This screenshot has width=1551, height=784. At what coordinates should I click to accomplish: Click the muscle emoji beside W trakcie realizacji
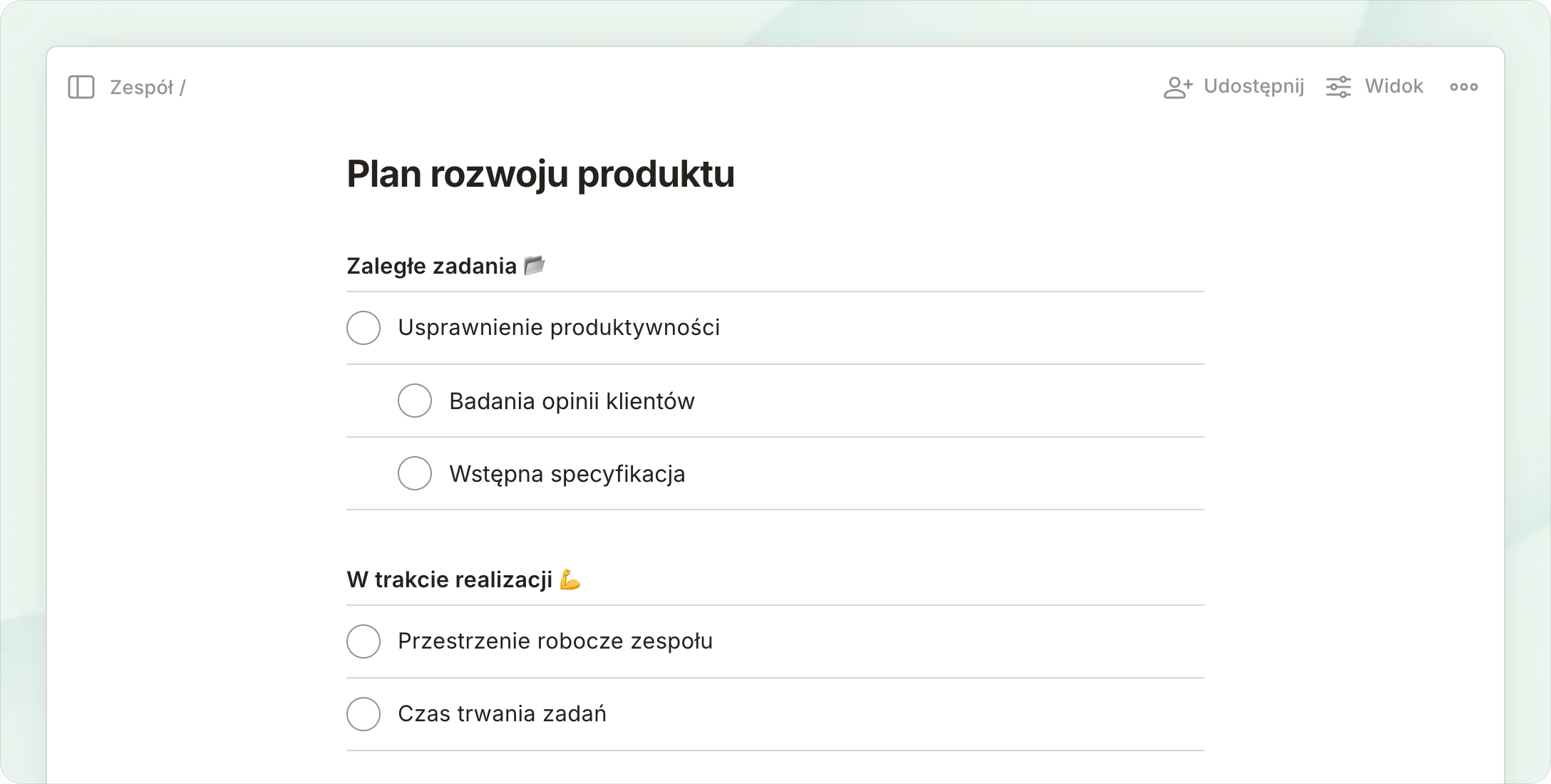570,579
